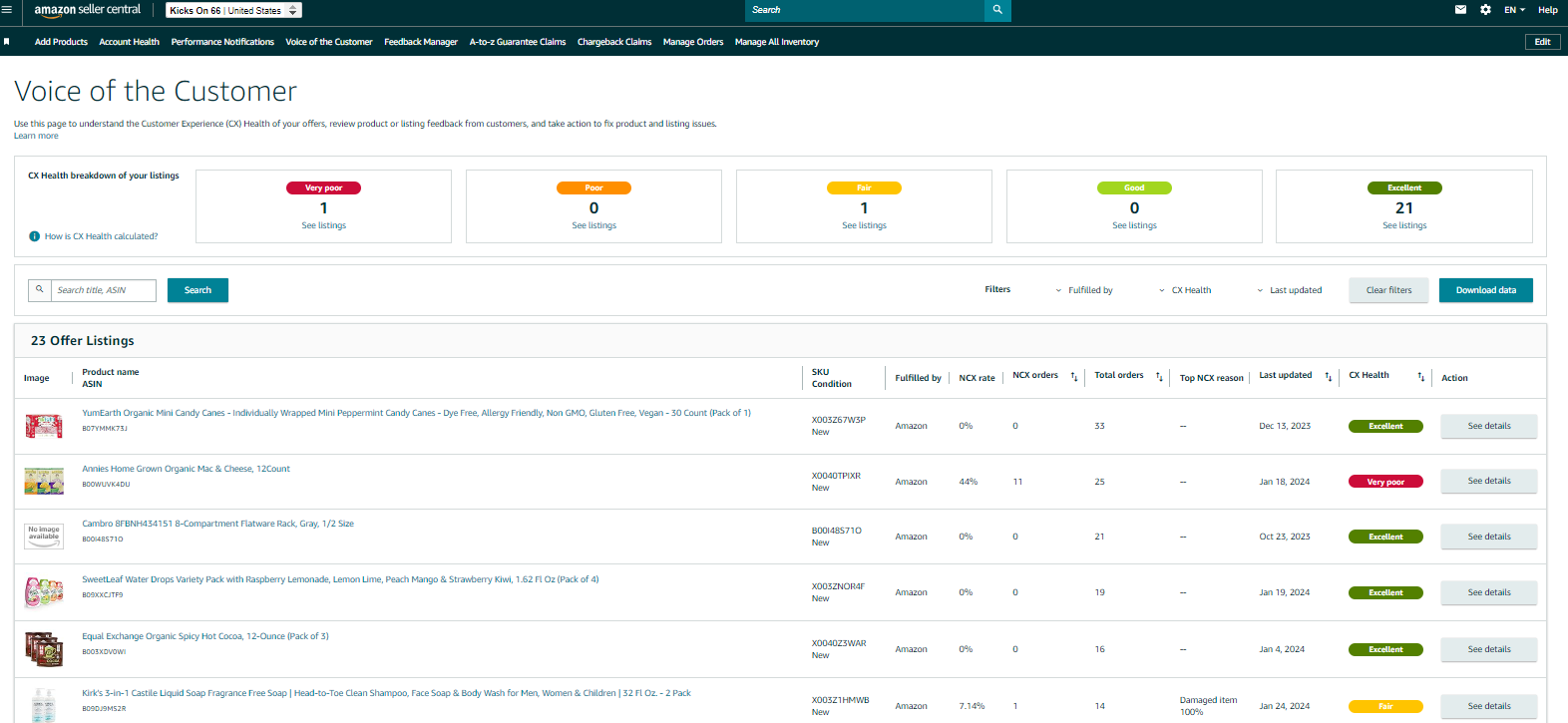Open Cambro 8-Compartment Flatware Rack link
The image size is (1568, 723).
217,524
